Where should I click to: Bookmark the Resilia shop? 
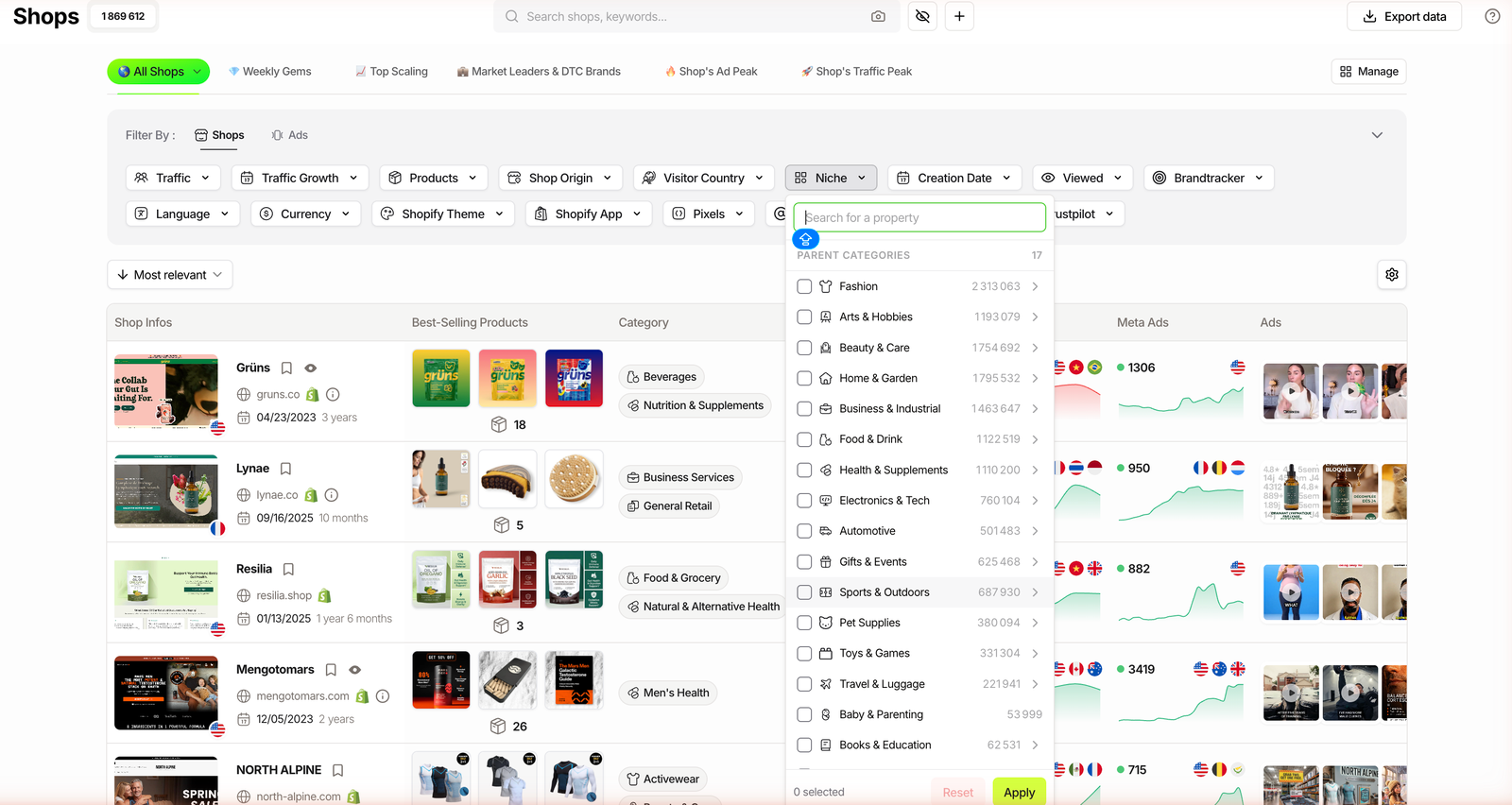coord(289,570)
